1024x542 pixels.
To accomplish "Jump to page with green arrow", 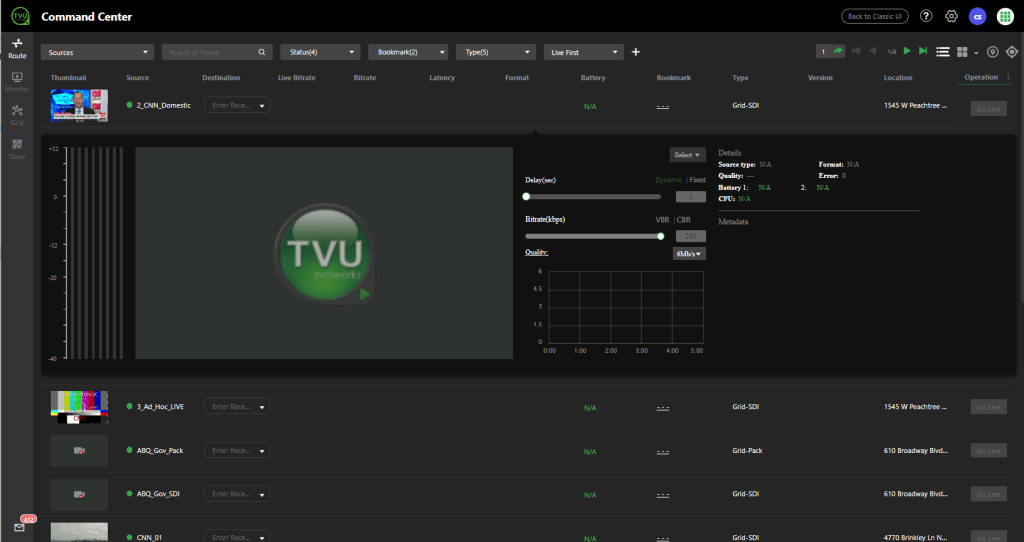I will tap(839, 51).
